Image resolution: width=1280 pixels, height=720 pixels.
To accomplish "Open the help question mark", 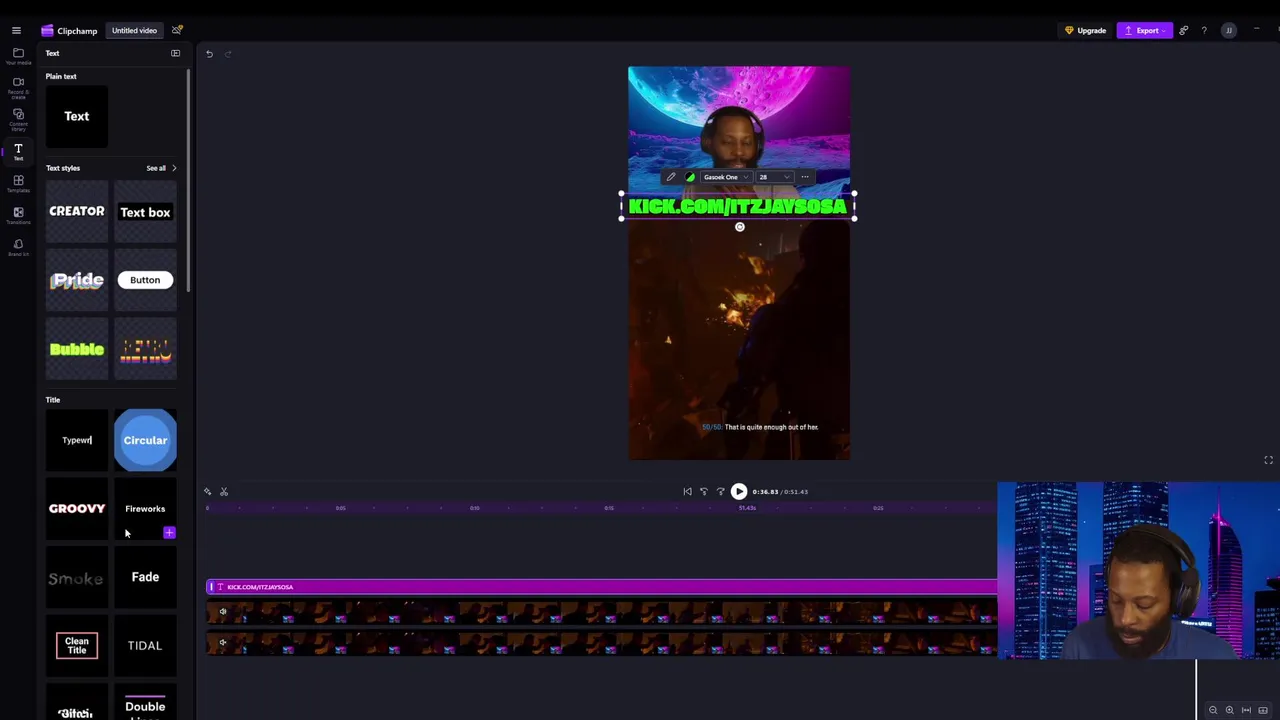I will 1204,31.
